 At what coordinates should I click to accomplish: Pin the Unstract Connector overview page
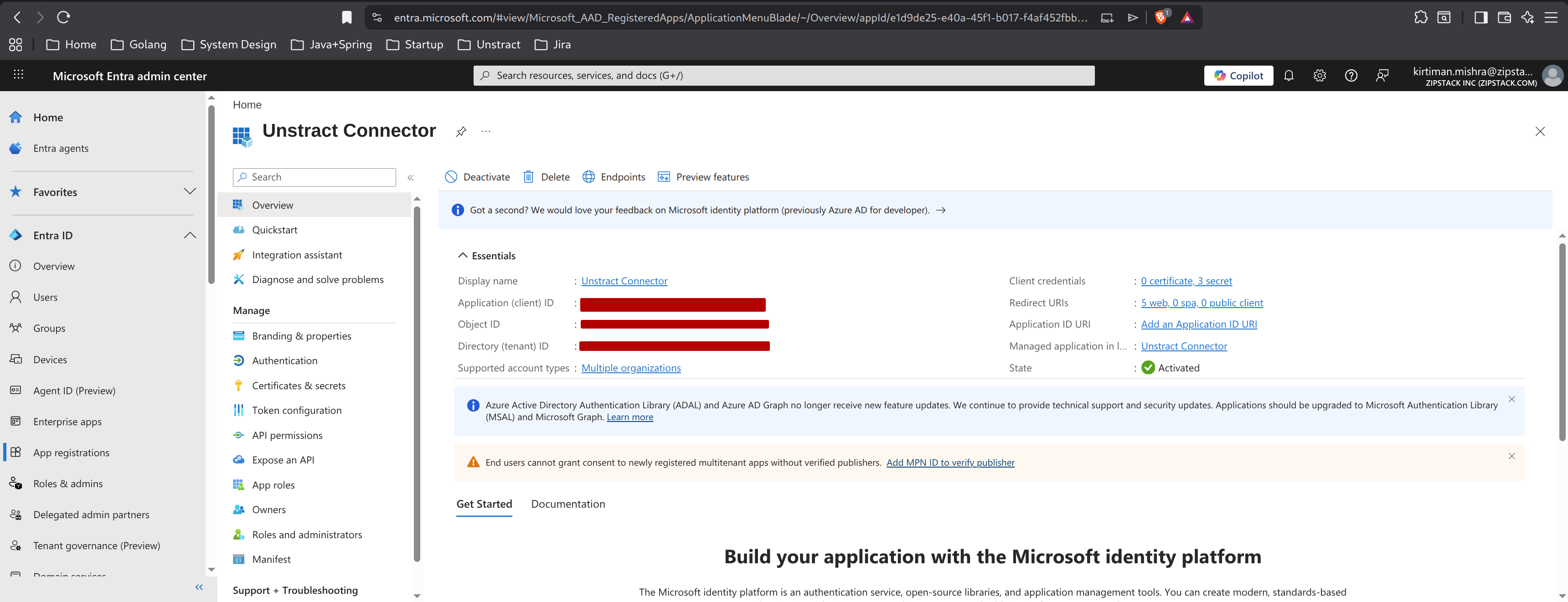pos(461,132)
